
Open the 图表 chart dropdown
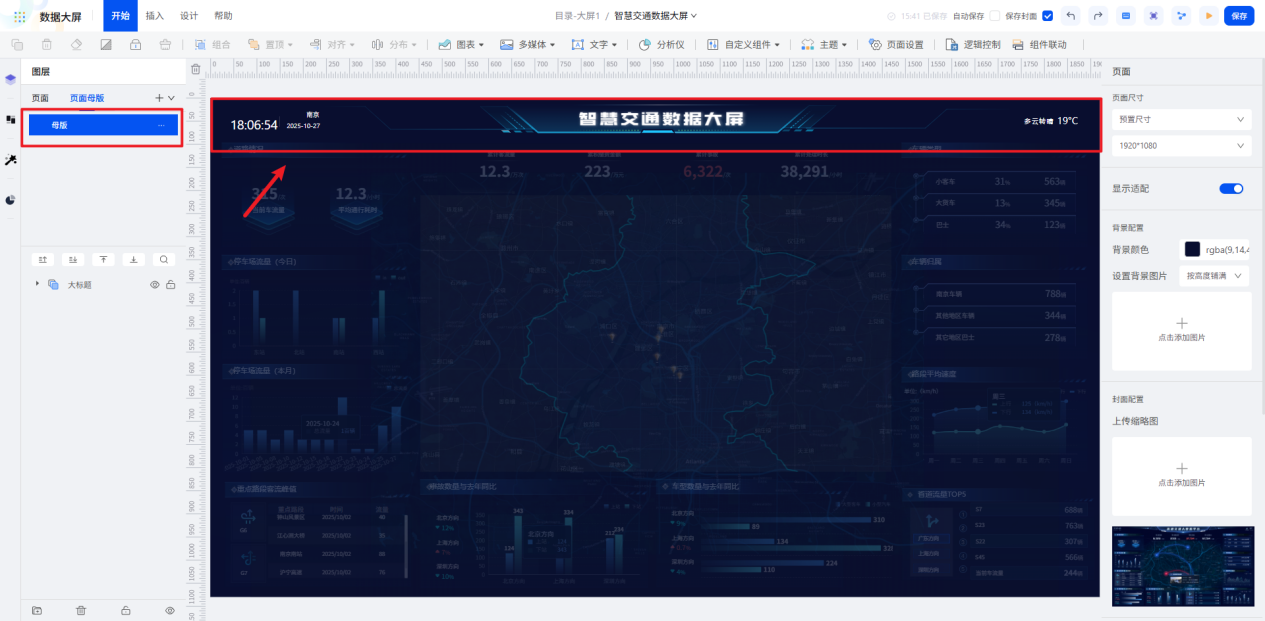click(x=461, y=45)
